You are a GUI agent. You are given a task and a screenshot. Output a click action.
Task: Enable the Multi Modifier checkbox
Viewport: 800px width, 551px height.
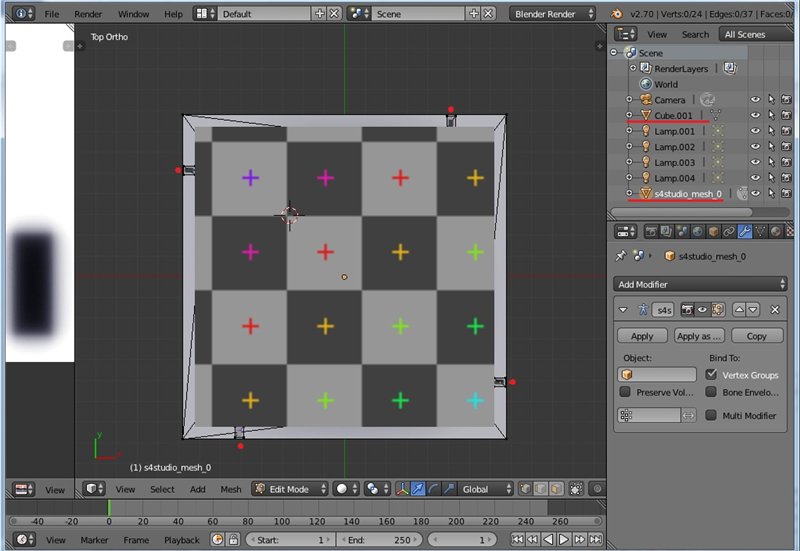pos(711,415)
